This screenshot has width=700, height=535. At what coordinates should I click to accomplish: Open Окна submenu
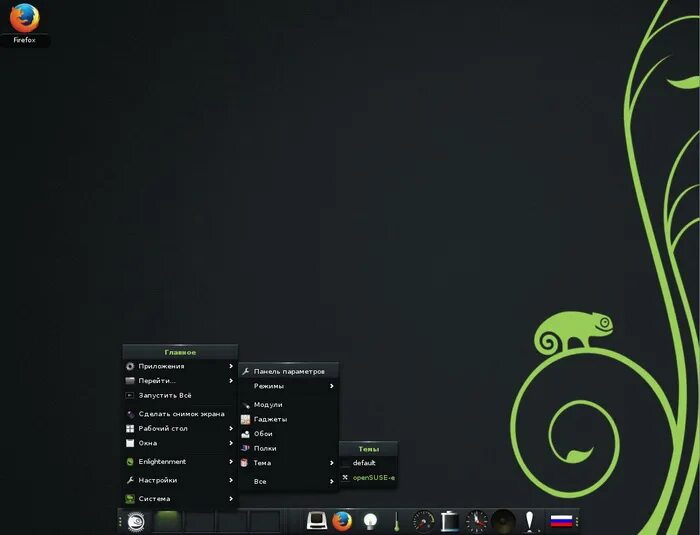point(180,443)
